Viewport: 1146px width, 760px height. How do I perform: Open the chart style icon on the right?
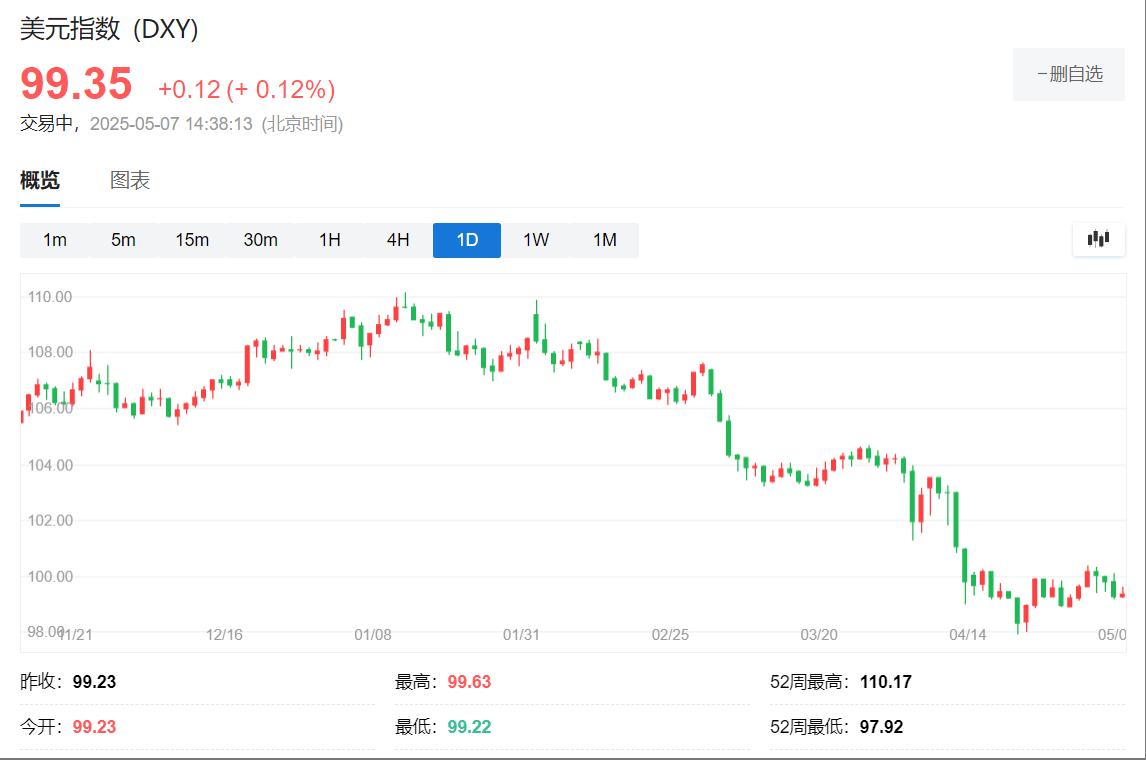(1098, 240)
